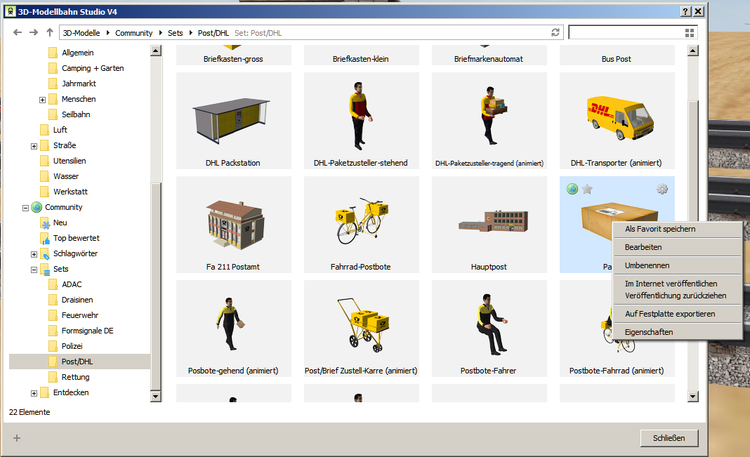Select Im Internet veröffentlichen
Viewport: 750px width, 457px height.
tap(677, 284)
